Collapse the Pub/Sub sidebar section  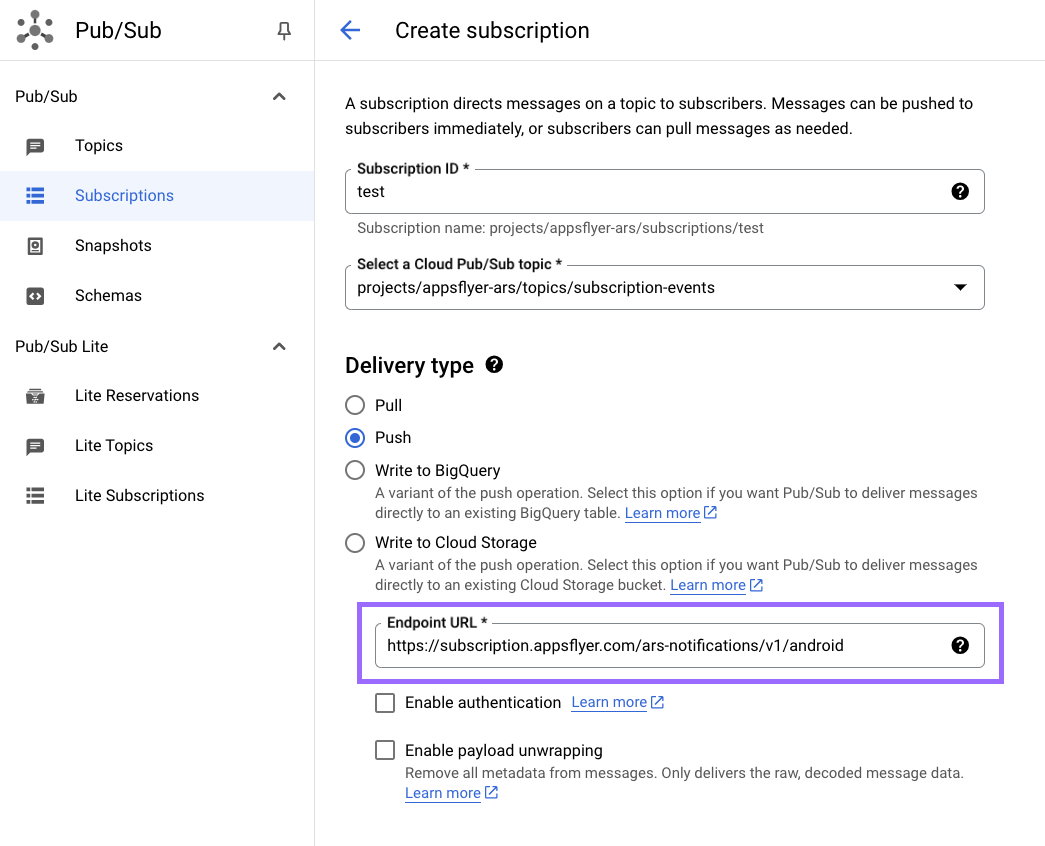coord(279,97)
